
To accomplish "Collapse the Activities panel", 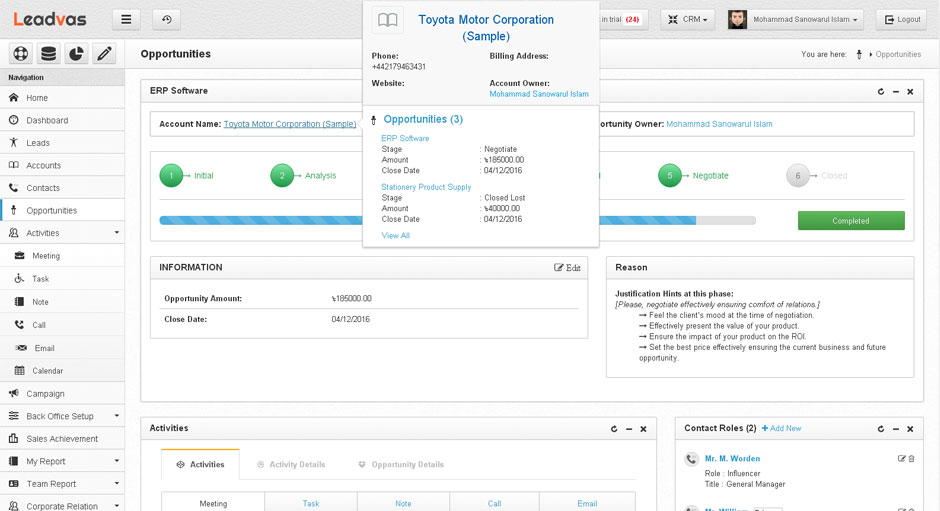I will [629, 429].
